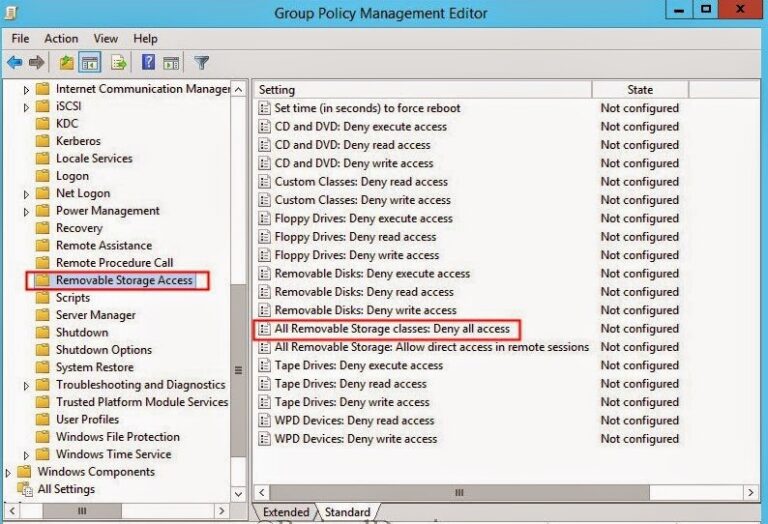
Task: Select the Locale Services folder
Action: tap(94, 159)
